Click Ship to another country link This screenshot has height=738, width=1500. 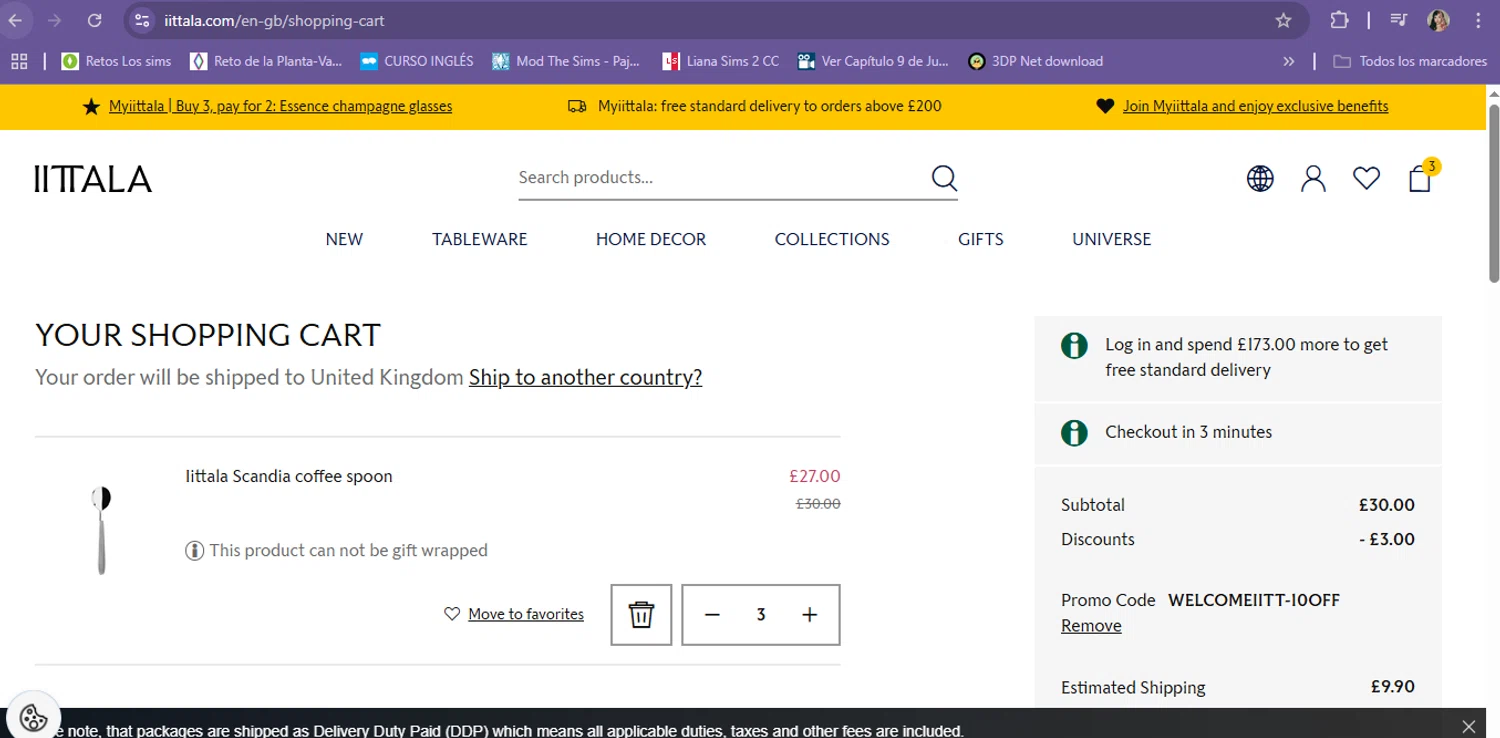(585, 377)
